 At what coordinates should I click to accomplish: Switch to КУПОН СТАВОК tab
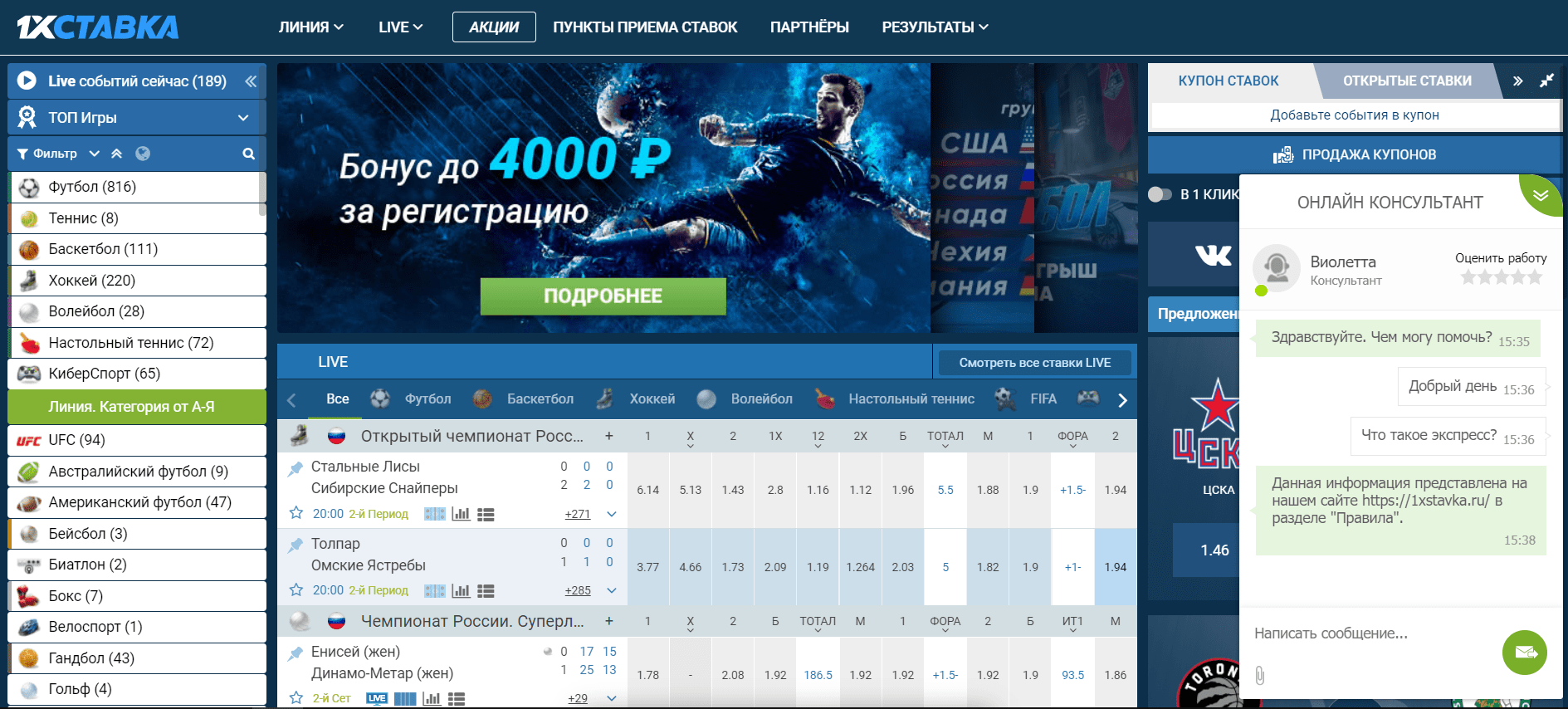pyautogui.click(x=1229, y=81)
